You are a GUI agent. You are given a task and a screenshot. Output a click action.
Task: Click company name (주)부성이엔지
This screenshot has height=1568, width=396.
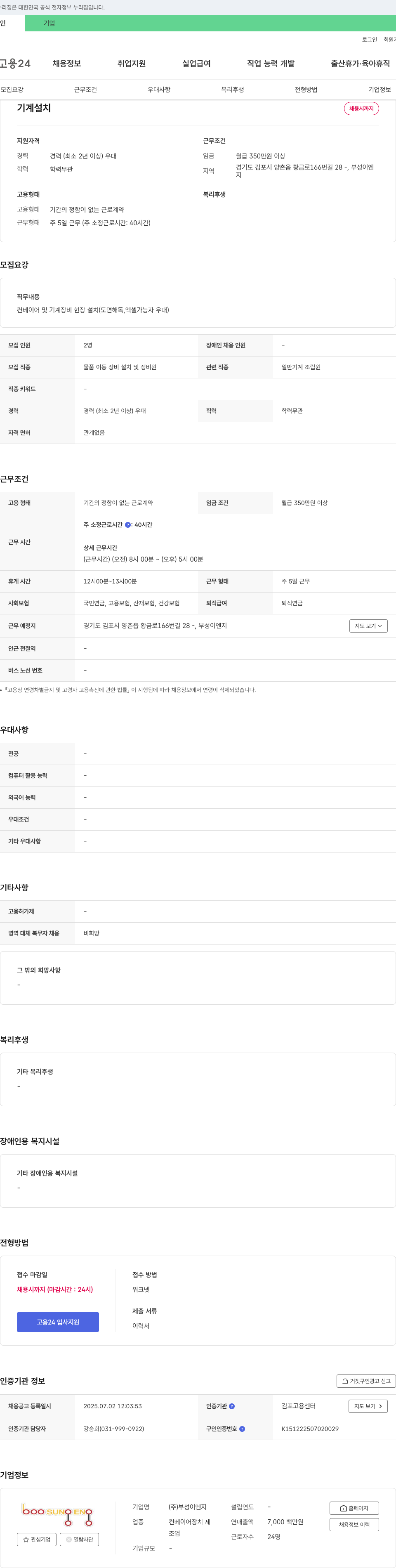point(187,1507)
